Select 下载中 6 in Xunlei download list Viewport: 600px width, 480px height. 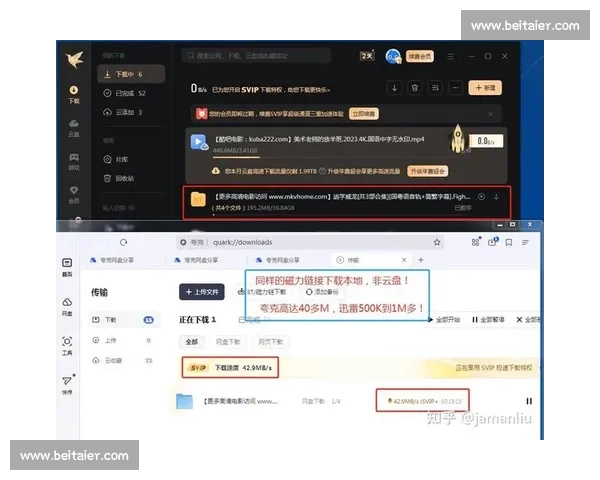click(131, 74)
